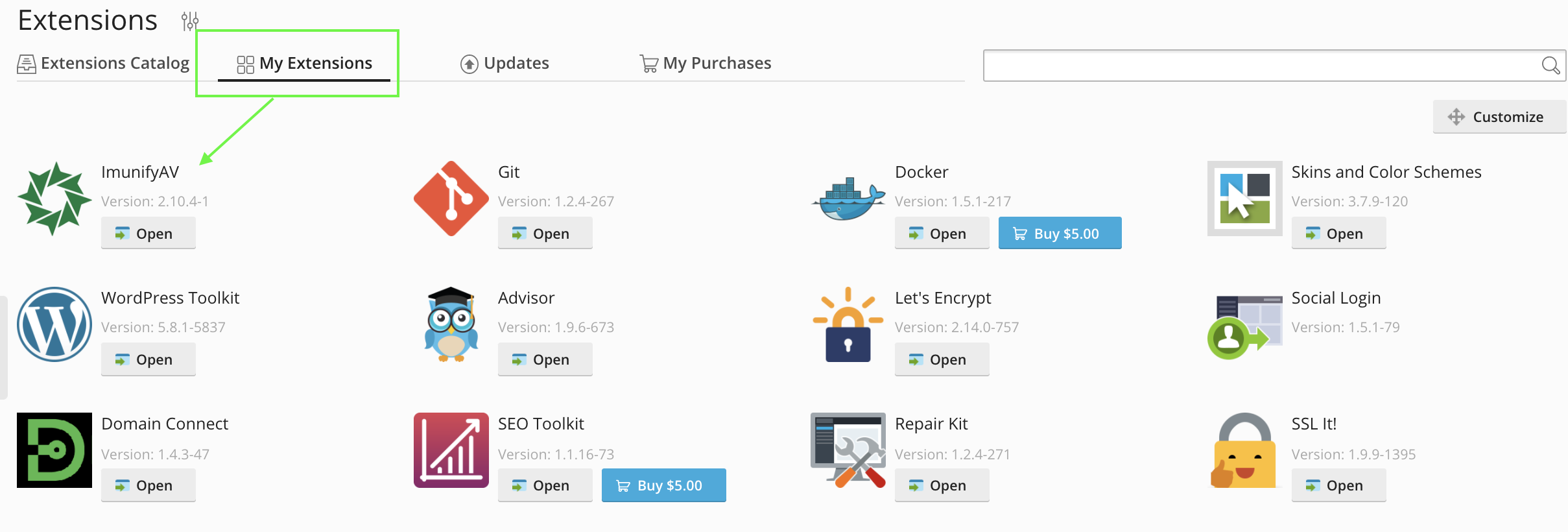Go to My Purchases tab

(x=706, y=63)
